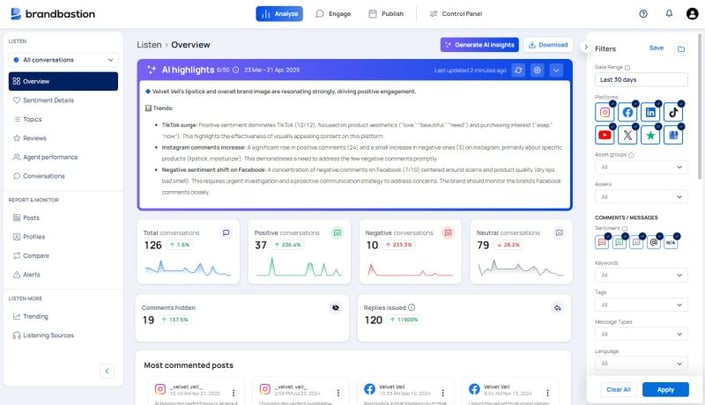The width and height of the screenshot is (705, 405).
Task: Open the Date Range Last 30 days field
Action: pos(641,80)
